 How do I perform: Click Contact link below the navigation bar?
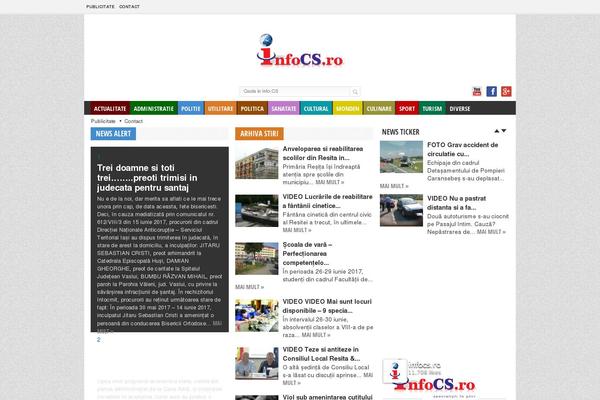[x=133, y=121]
